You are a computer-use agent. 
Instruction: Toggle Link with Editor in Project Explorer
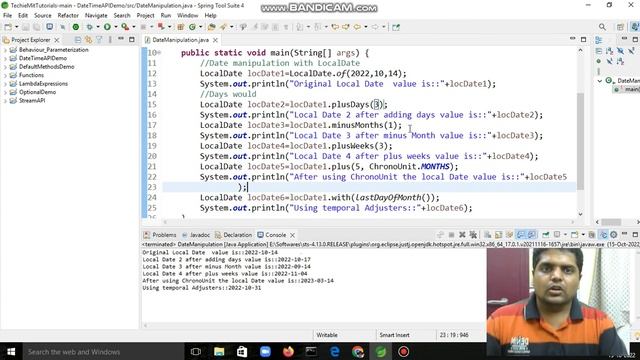[x=89, y=40]
